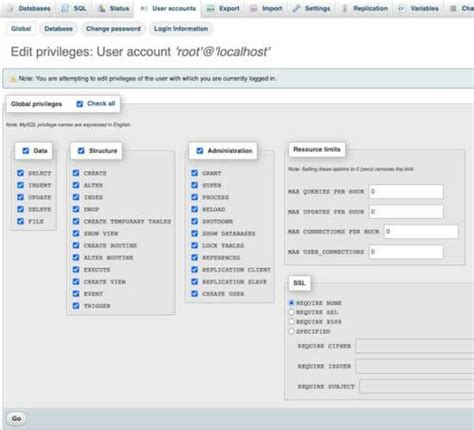Click the Replication tab icon

tap(345, 9)
